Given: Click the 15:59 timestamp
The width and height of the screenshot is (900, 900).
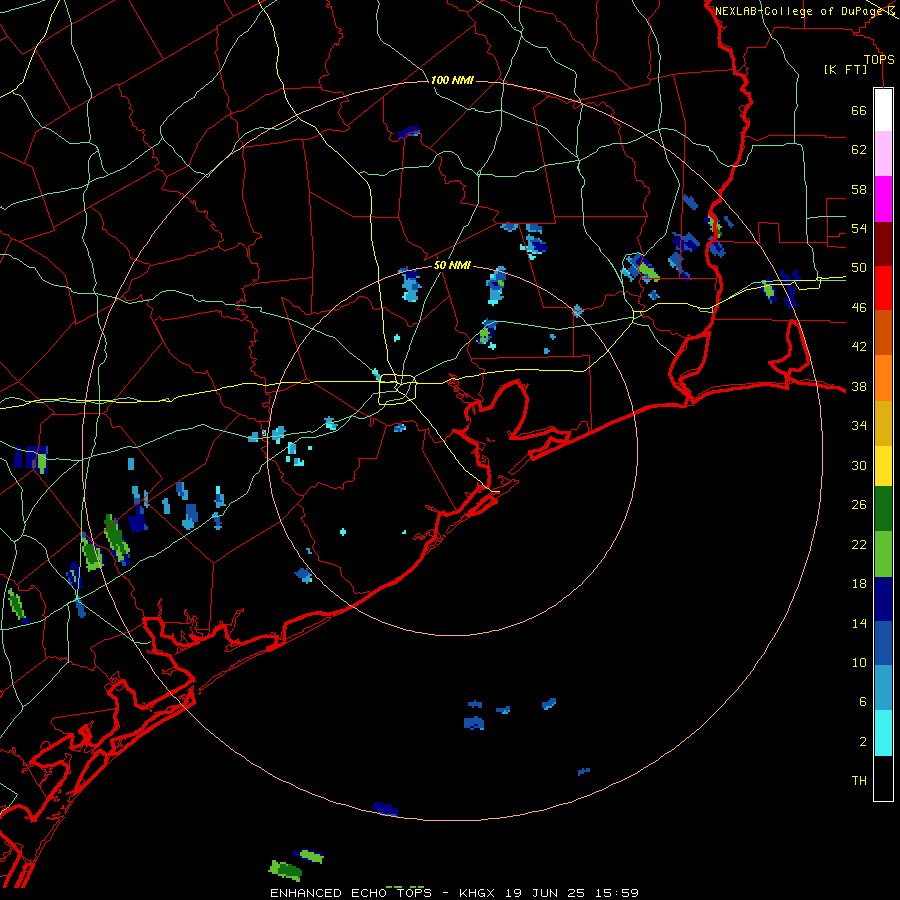Looking at the screenshot, I should pos(615,893).
